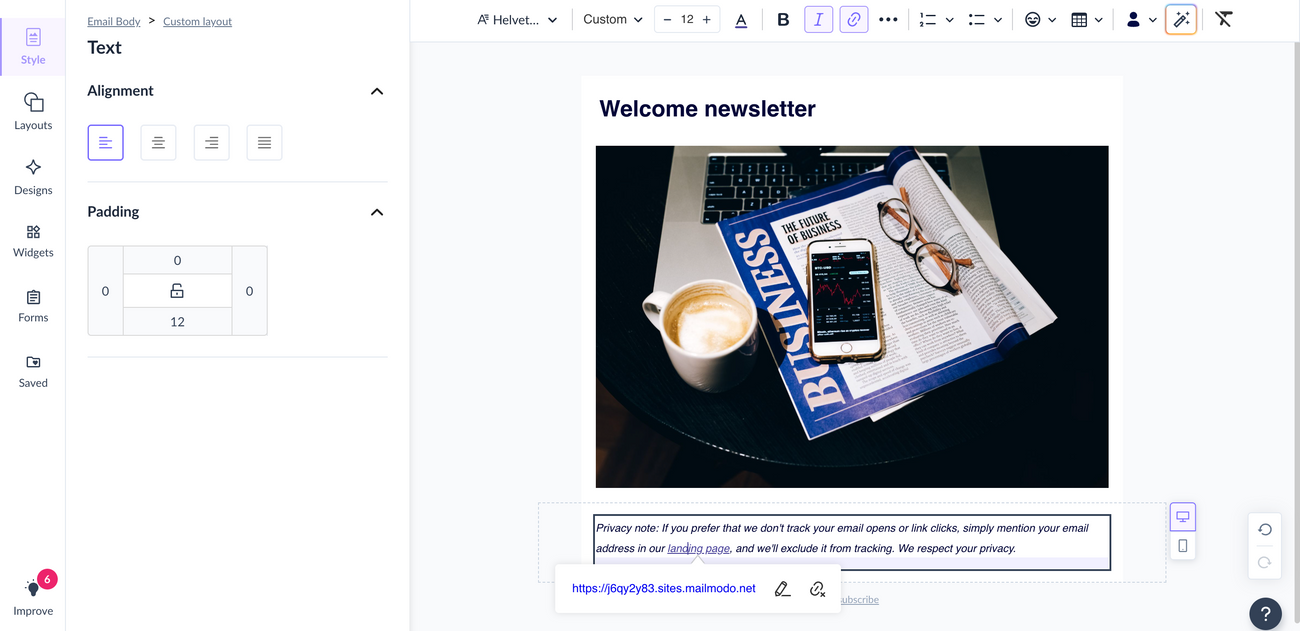Screen dimensions: 1300x631
Task: Open the Custom text style dropdown
Action: click(613, 20)
